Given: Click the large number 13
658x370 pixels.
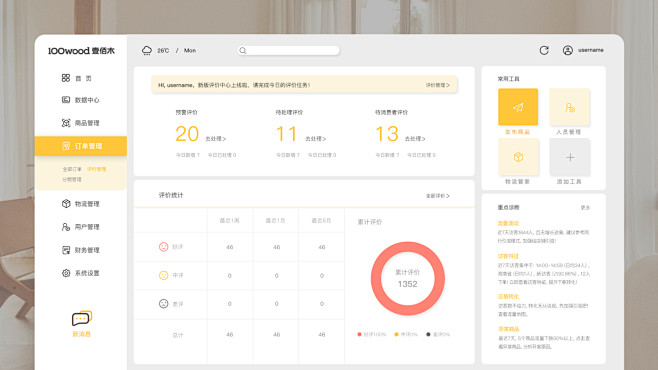Looking at the screenshot, I should click(386, 134).
